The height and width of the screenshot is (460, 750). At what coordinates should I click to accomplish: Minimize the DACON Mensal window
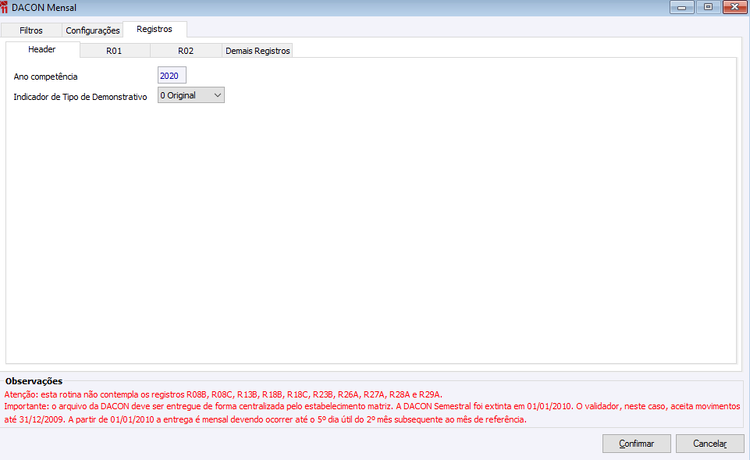coord(682,7)
